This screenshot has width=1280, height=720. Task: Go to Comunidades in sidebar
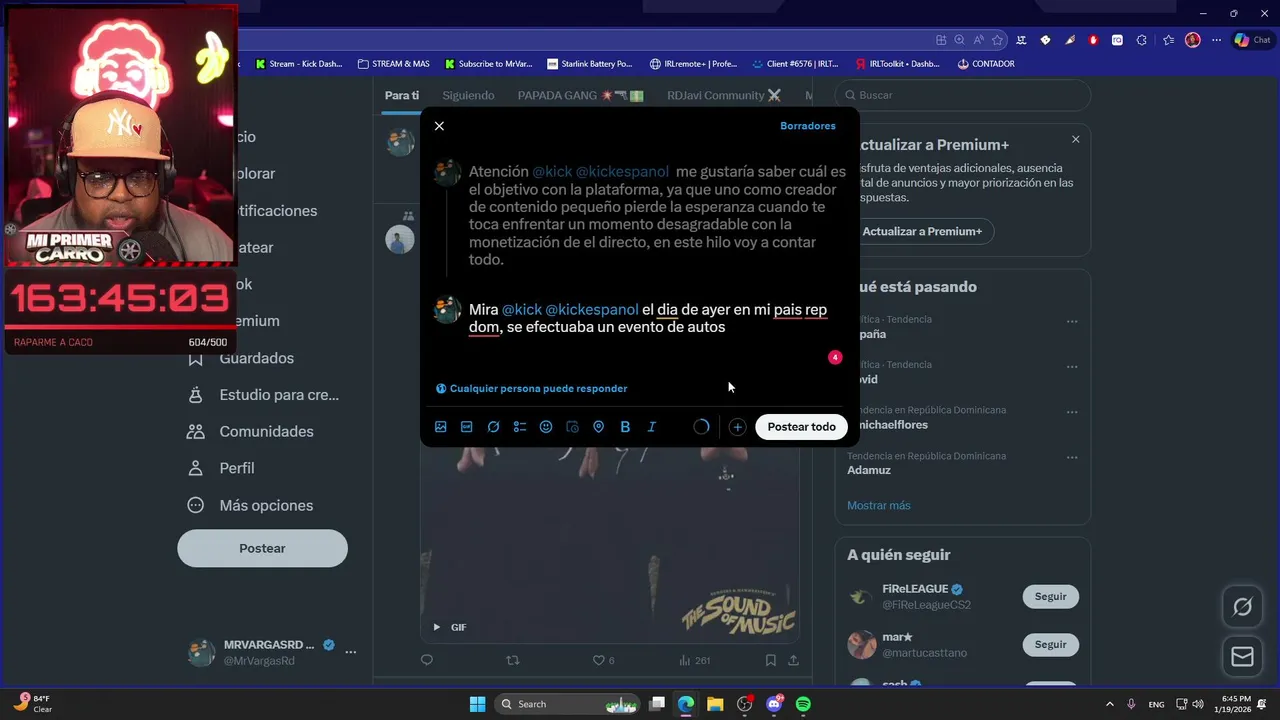pos(251,431)
